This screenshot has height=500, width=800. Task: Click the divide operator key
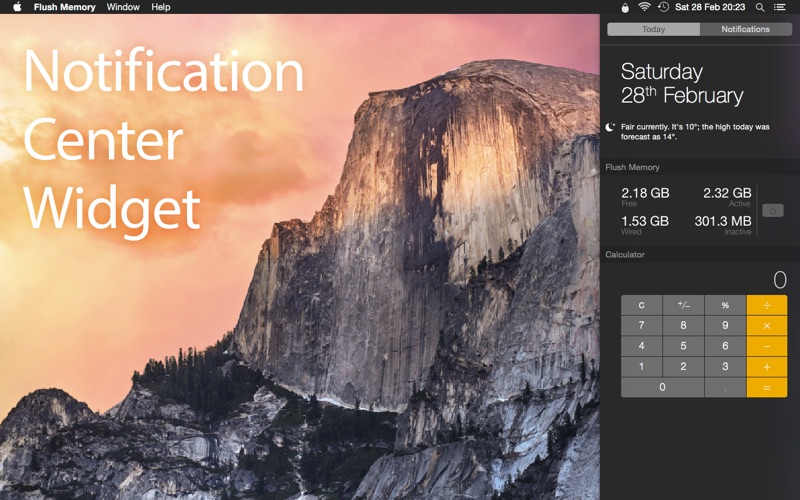click(767, 305)
